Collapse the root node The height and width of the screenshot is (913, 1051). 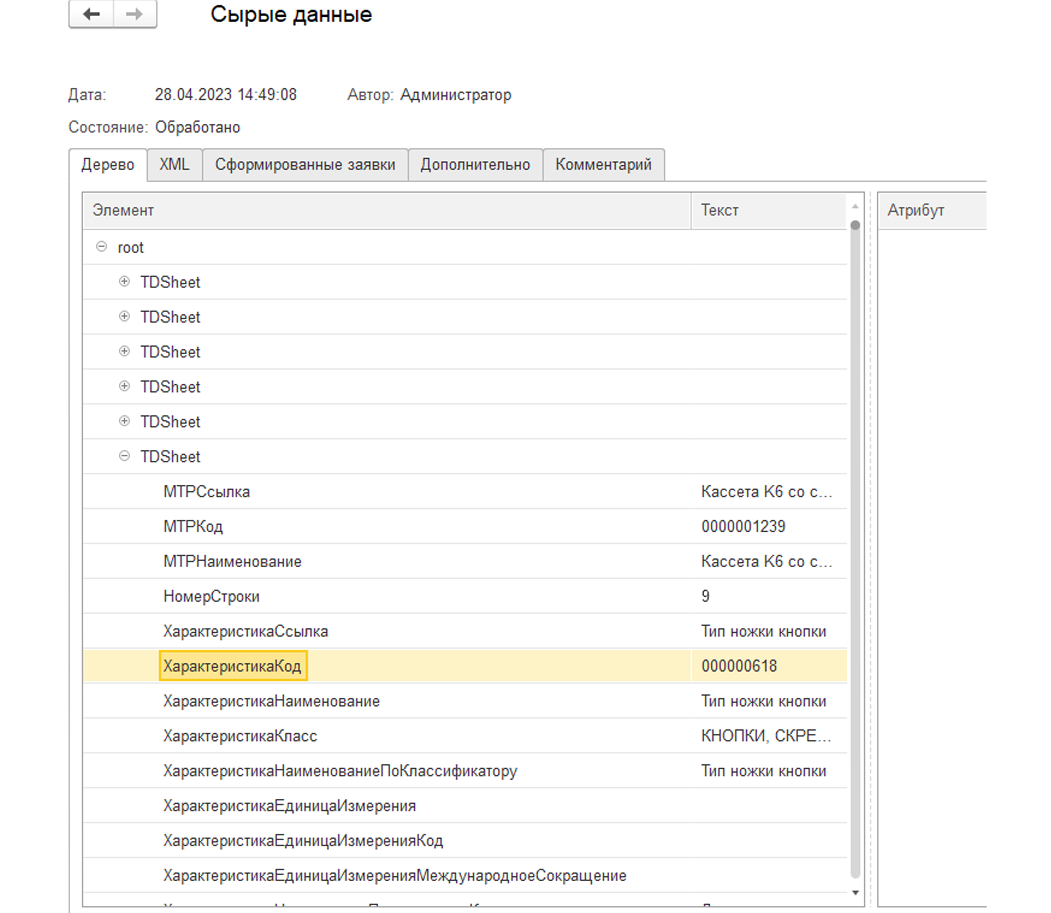click(x=101, y=247)
